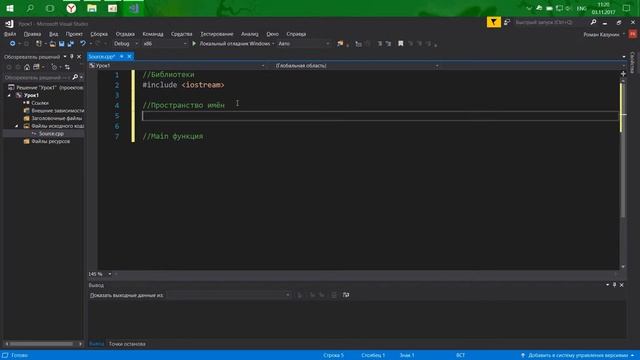Screen dimensions: 640x360
Task: Open the Сборка menu
Action: [99, 34]
